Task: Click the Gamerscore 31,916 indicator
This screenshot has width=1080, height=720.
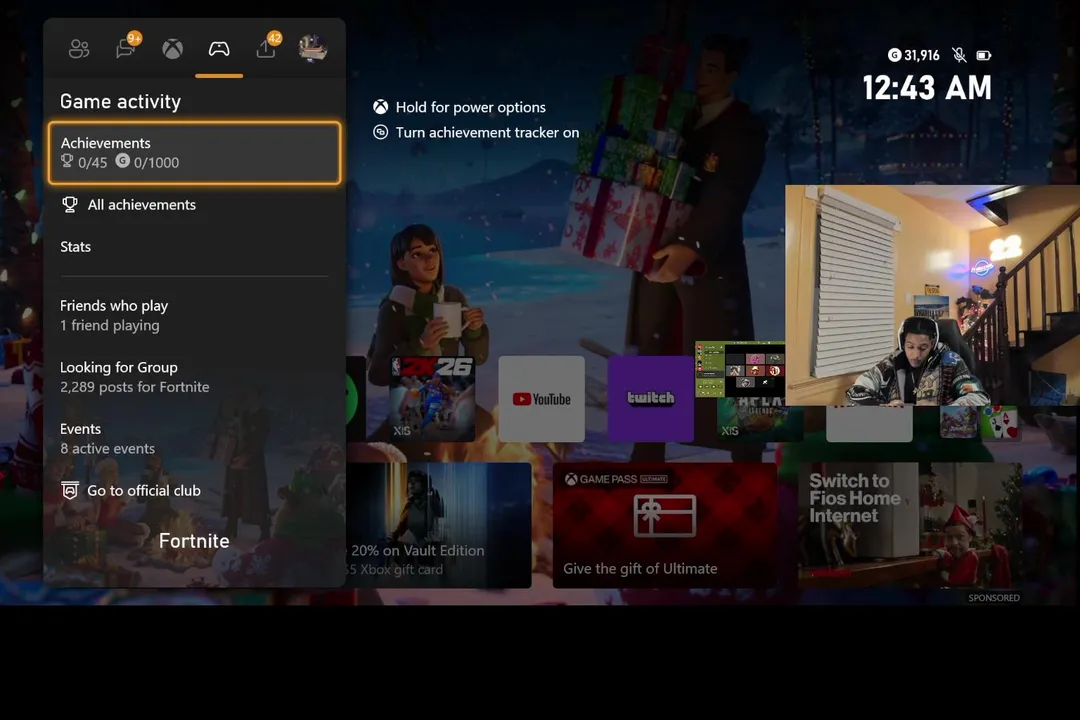Action: (x=913, y=55)
